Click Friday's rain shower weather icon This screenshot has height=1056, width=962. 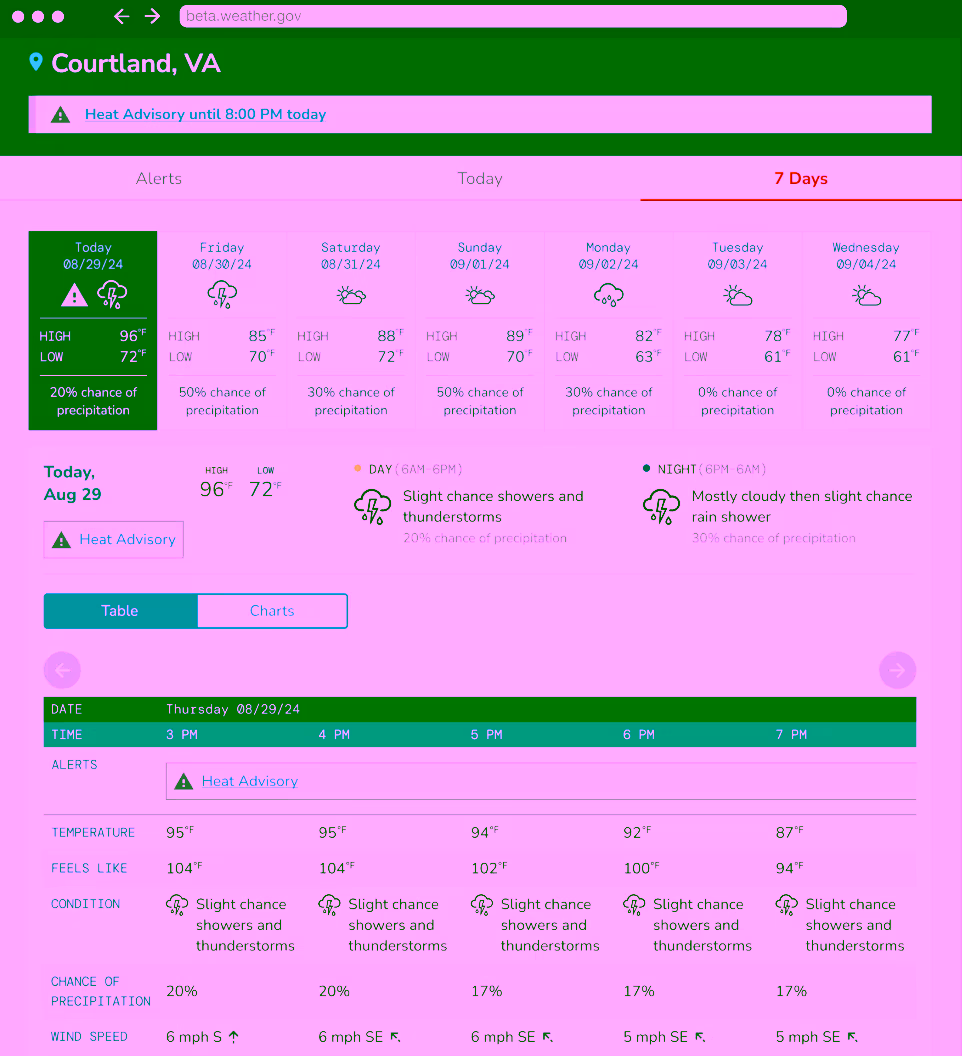point(222,295)
